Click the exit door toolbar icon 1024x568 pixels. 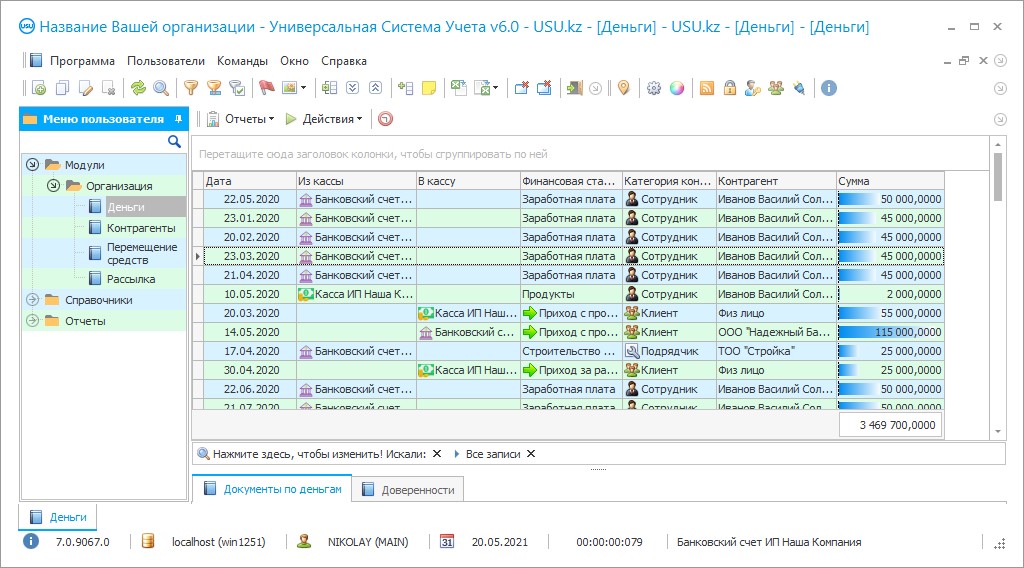575,88
